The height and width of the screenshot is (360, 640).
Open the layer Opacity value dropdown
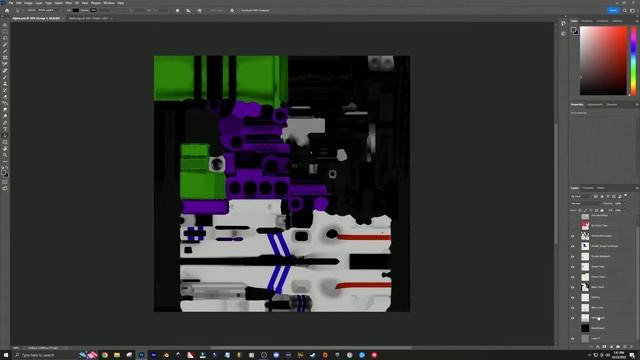618,203
